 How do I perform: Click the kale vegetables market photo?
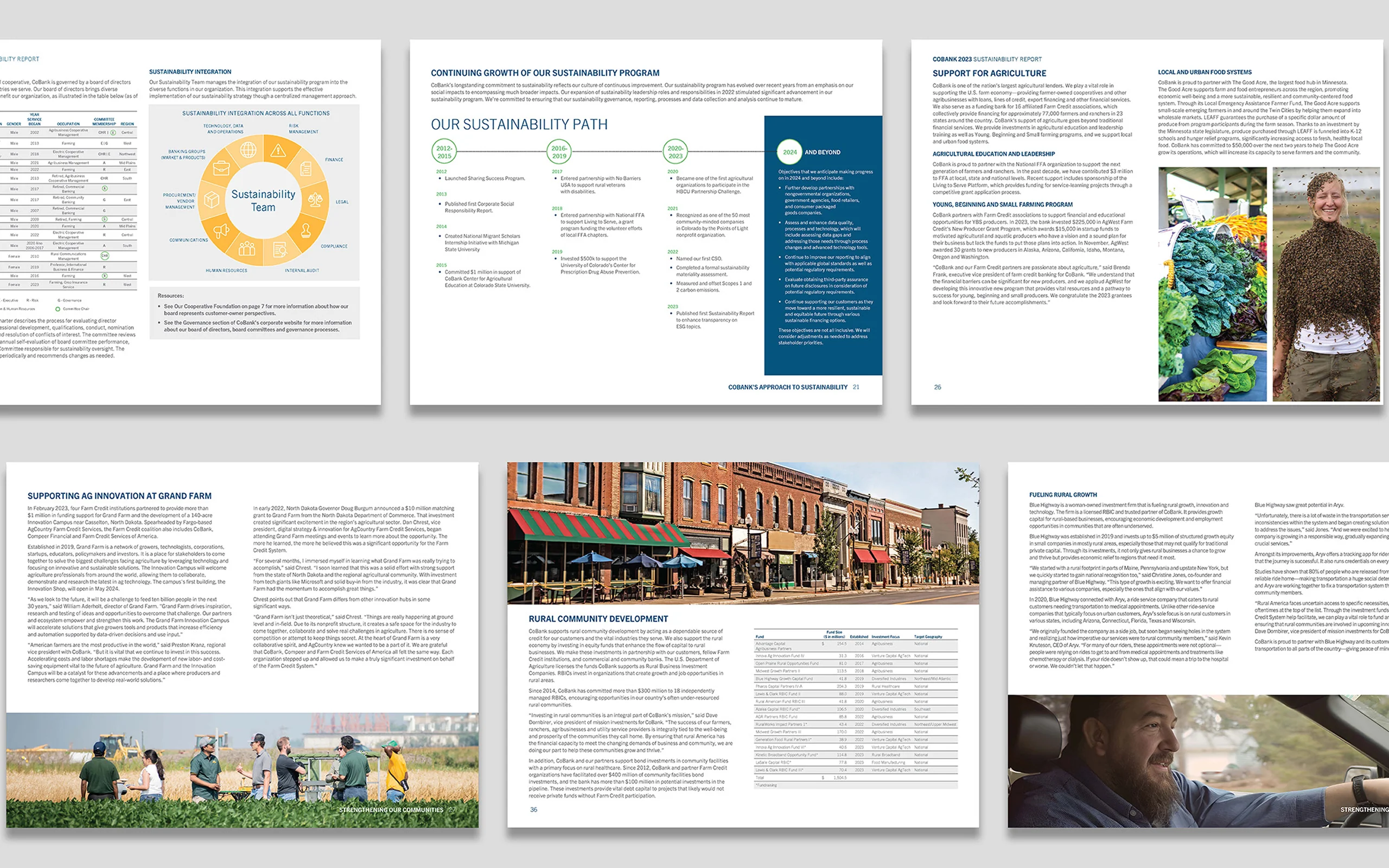[x=1212, y=284]
